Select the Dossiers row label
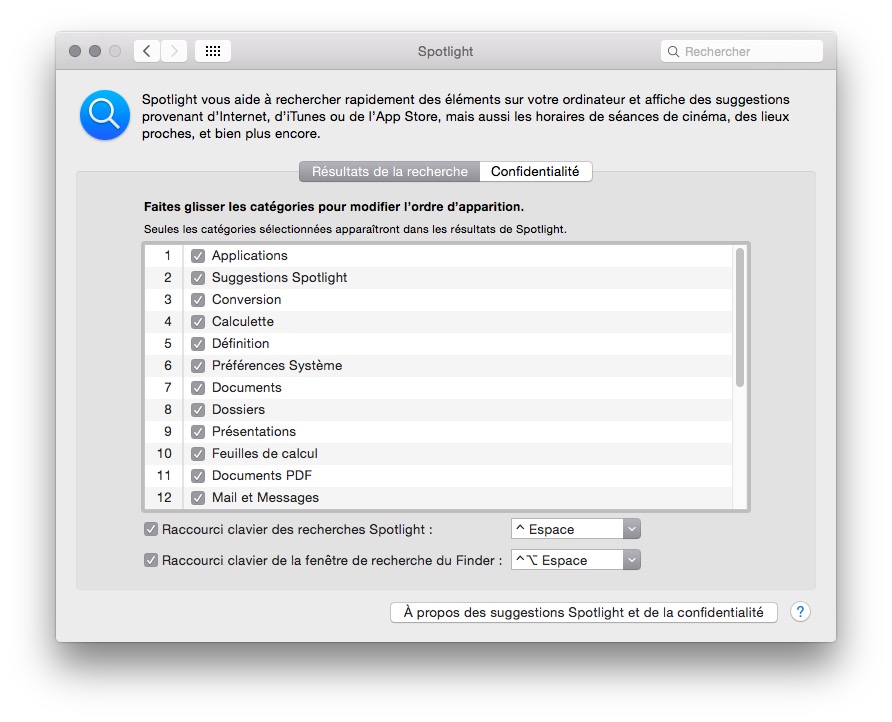 point(238,410)
